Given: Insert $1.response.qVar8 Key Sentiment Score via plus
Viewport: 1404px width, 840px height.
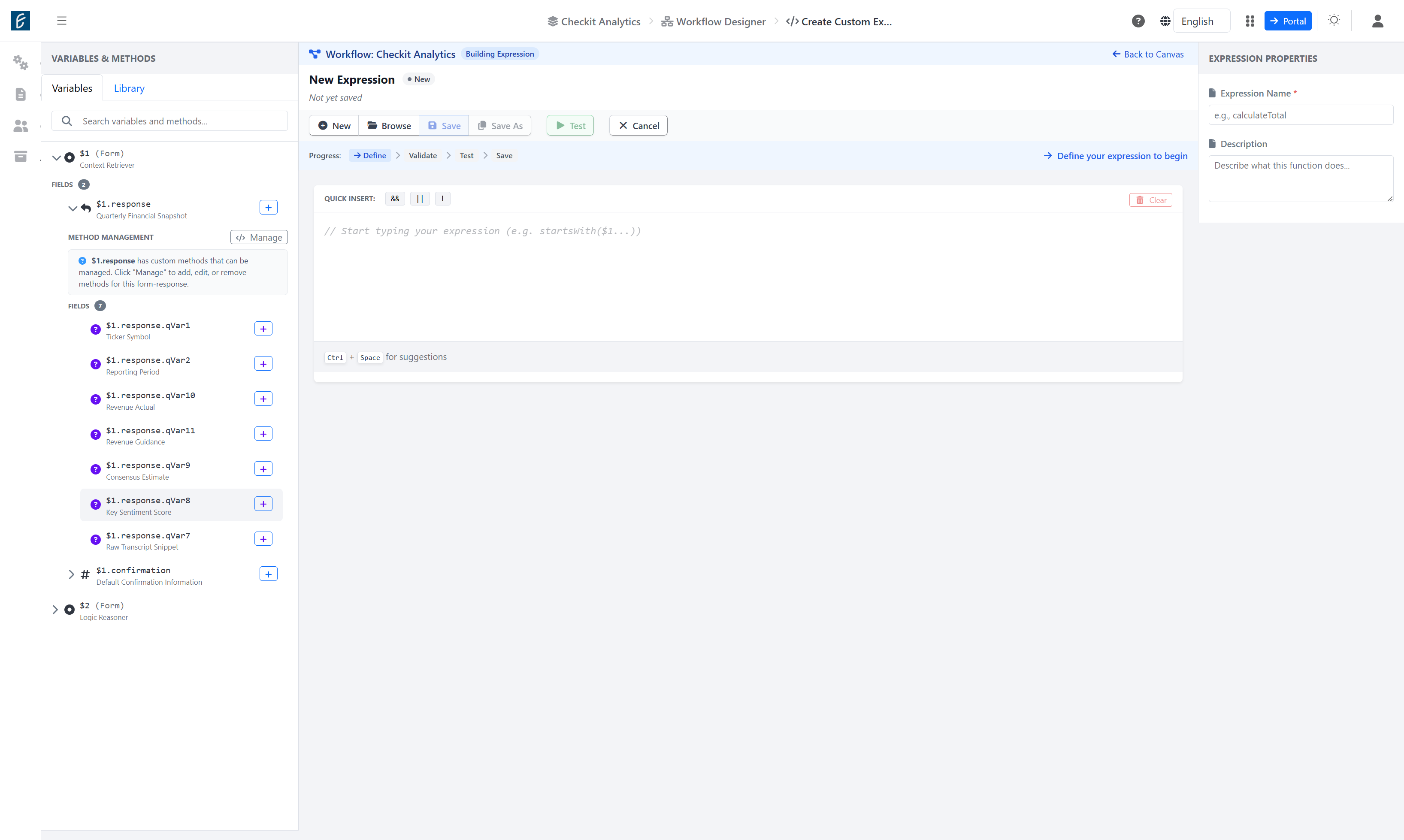Looking at the screenshot, I should point(263,505).
